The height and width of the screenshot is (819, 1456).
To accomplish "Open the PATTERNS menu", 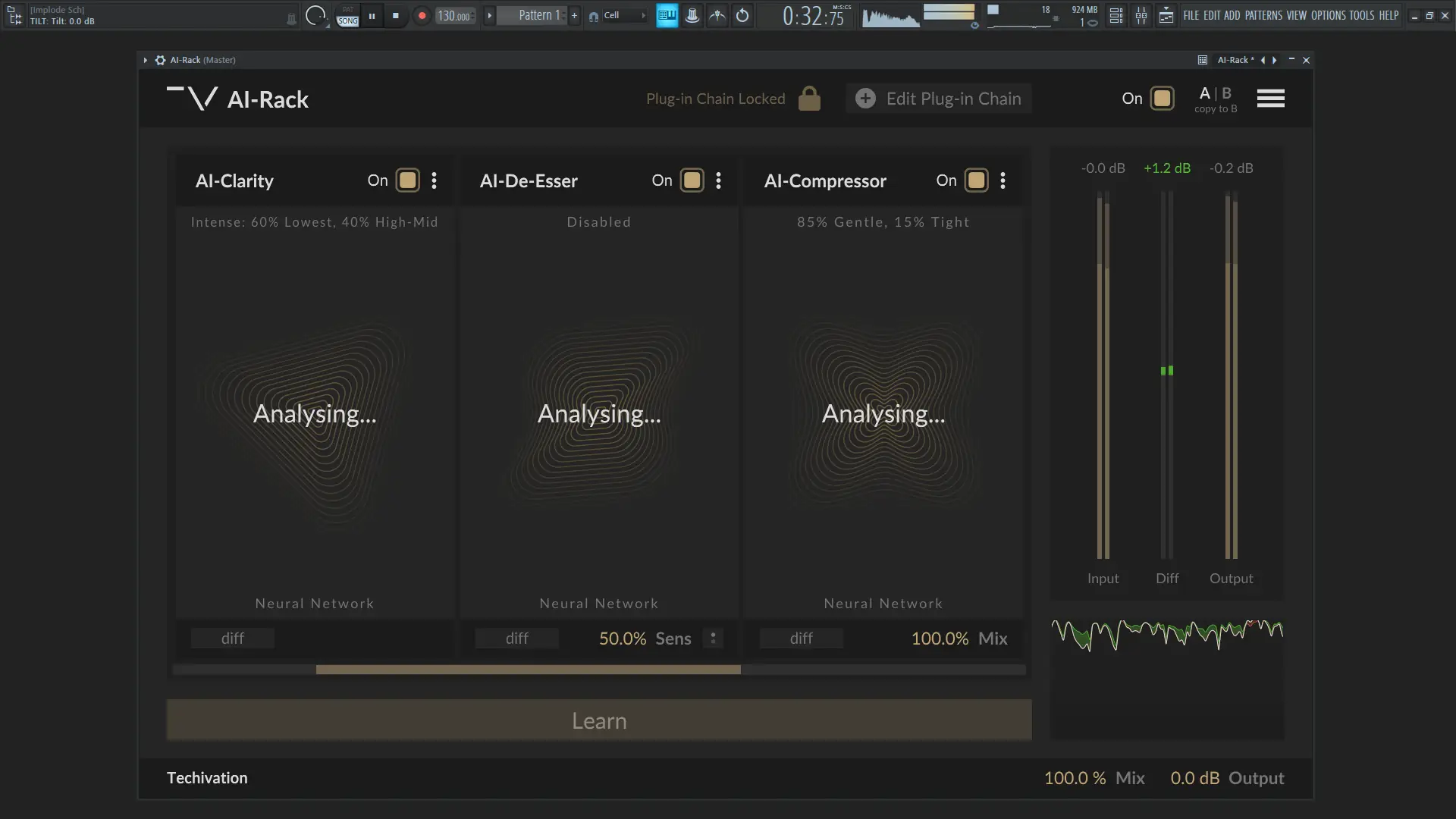I will 1263,15.
